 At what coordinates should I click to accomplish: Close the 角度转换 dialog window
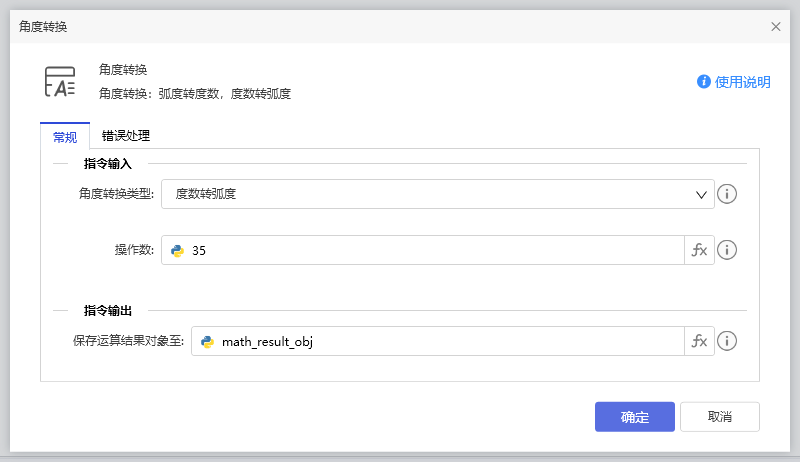[x=776, y=27]
